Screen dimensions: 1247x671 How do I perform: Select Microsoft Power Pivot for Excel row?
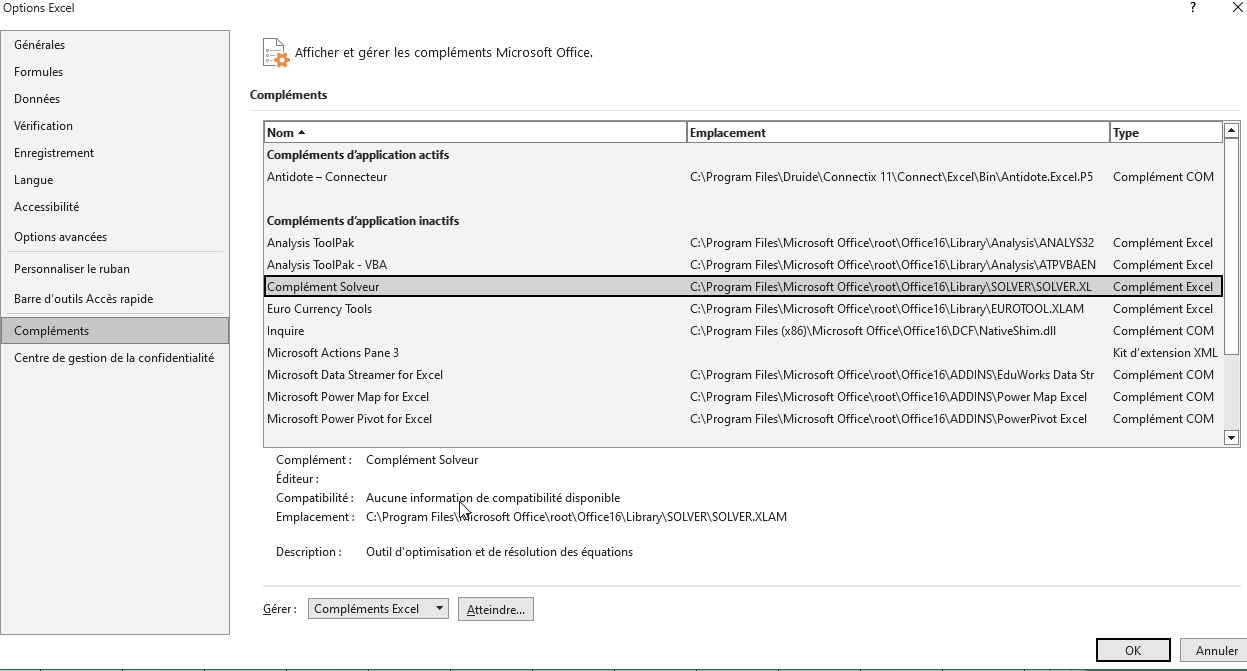743,419
